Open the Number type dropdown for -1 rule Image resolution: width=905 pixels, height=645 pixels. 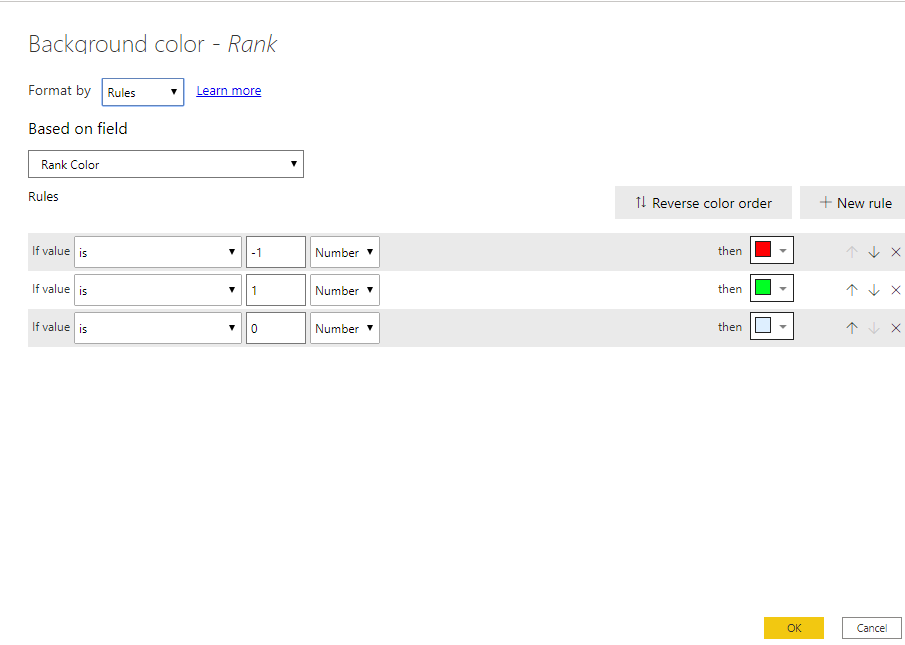345,252
